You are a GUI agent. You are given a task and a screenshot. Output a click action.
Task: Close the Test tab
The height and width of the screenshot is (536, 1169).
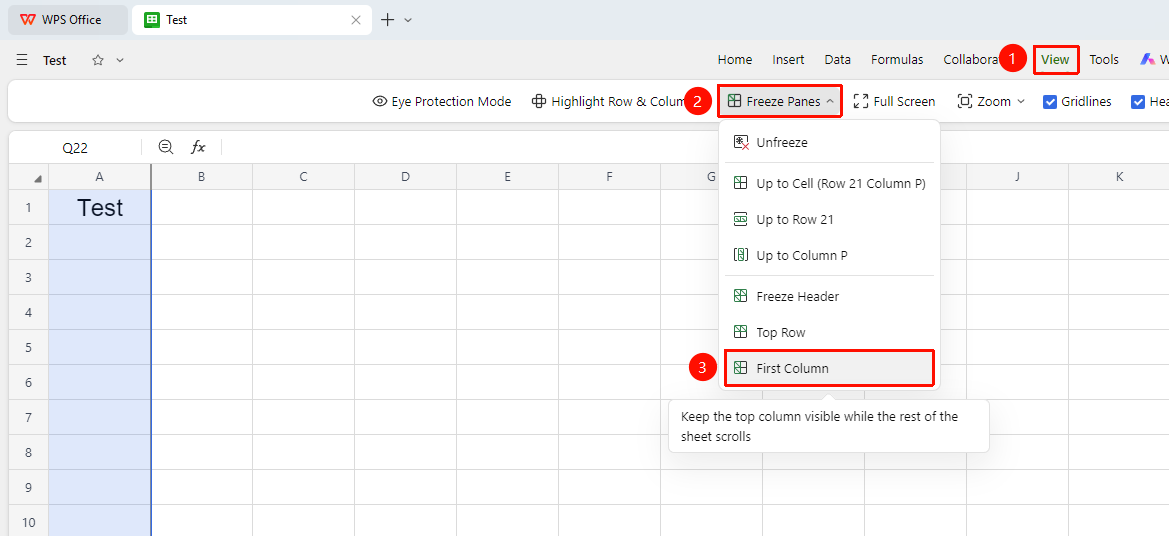pos(356,20)
